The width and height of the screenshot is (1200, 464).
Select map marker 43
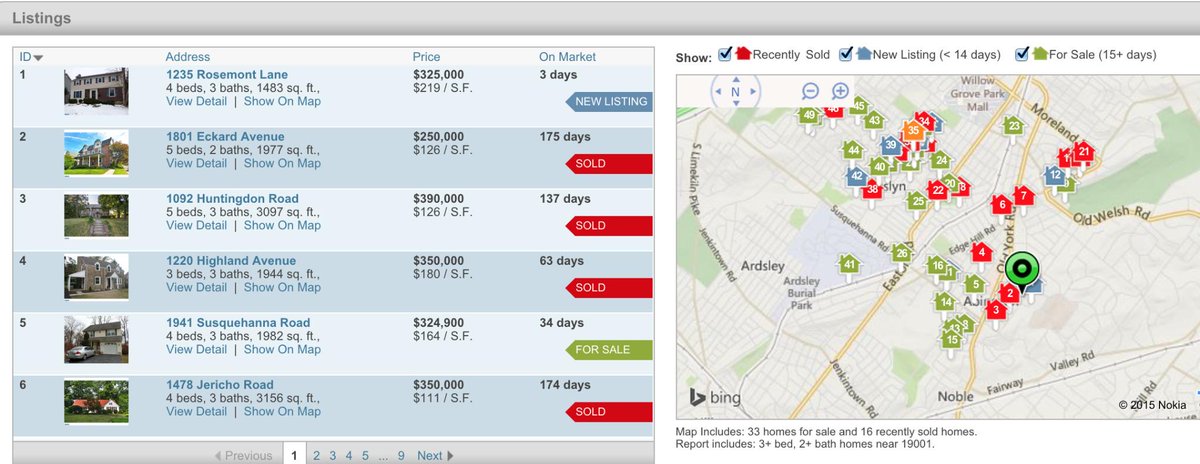click(875, 121)
